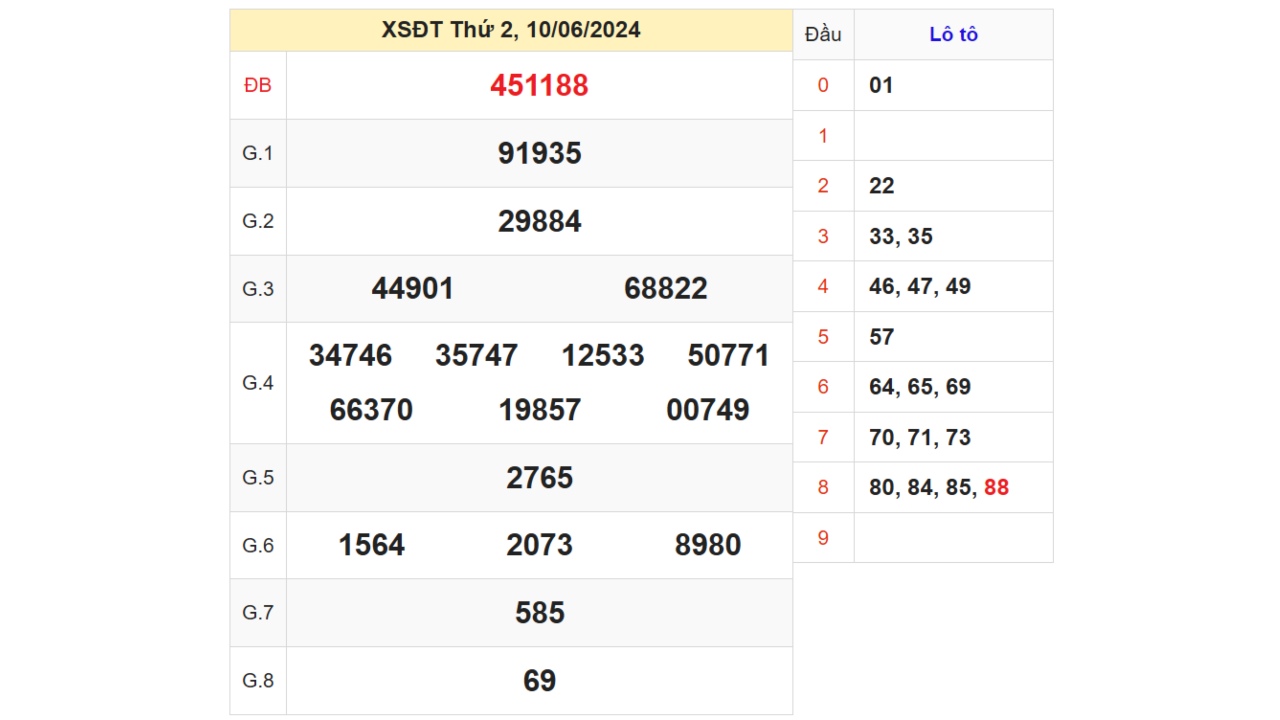Select G.6 number 2073
Image resolution: width=1280 pixels, height=720 pixels.
(539, 545)
